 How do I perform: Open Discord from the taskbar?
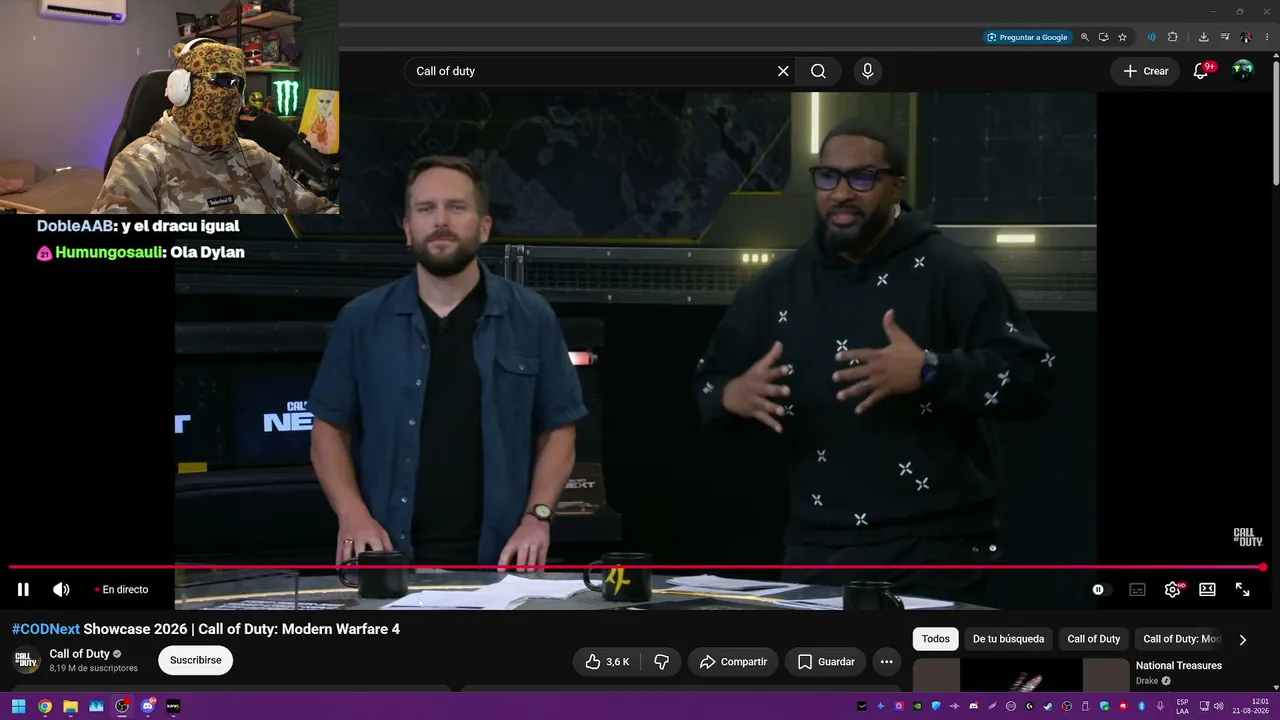coord(148,706)
